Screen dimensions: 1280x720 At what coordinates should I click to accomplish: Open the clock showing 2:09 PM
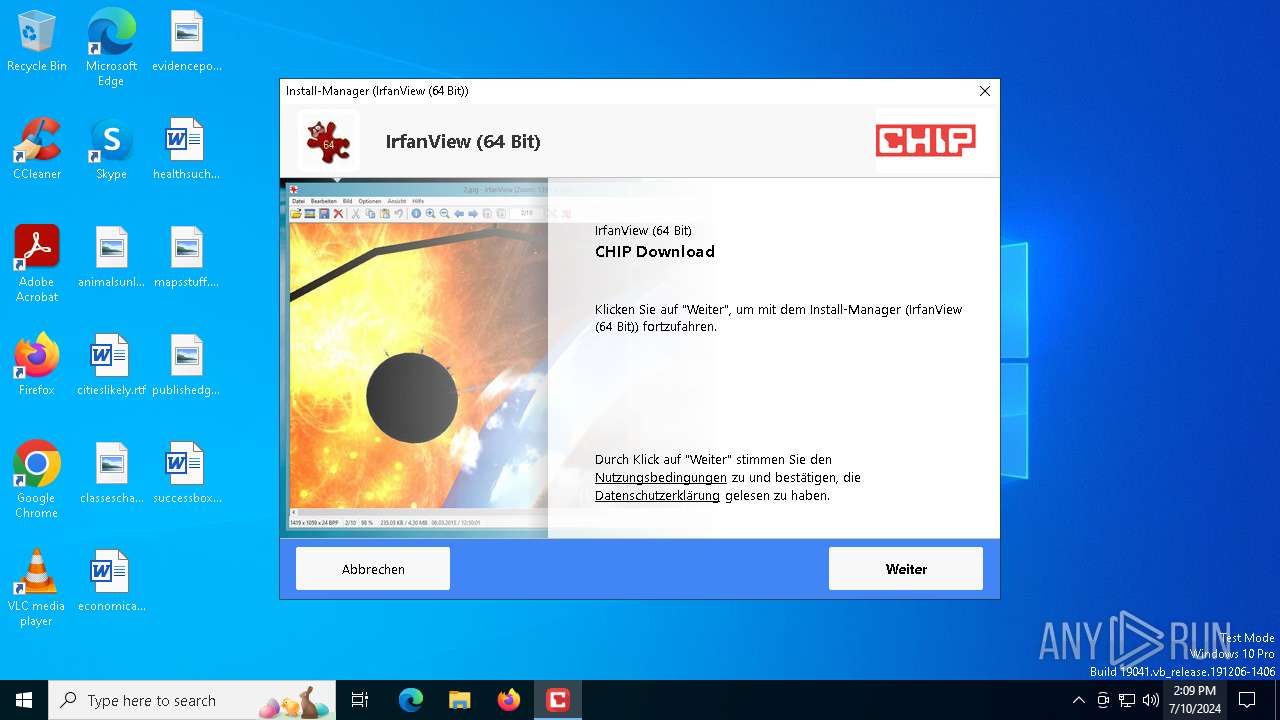(x=1195, y=700)
